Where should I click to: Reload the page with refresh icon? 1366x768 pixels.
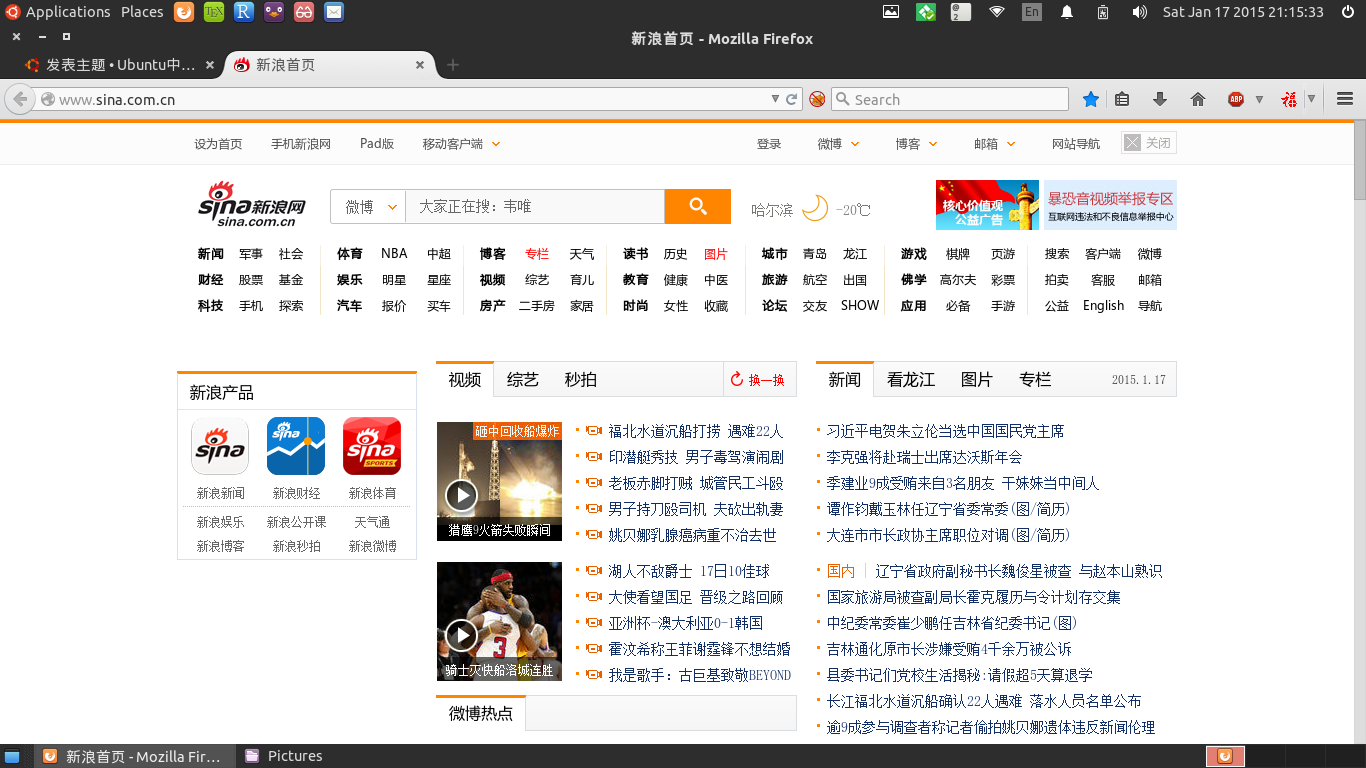point(792,99)
